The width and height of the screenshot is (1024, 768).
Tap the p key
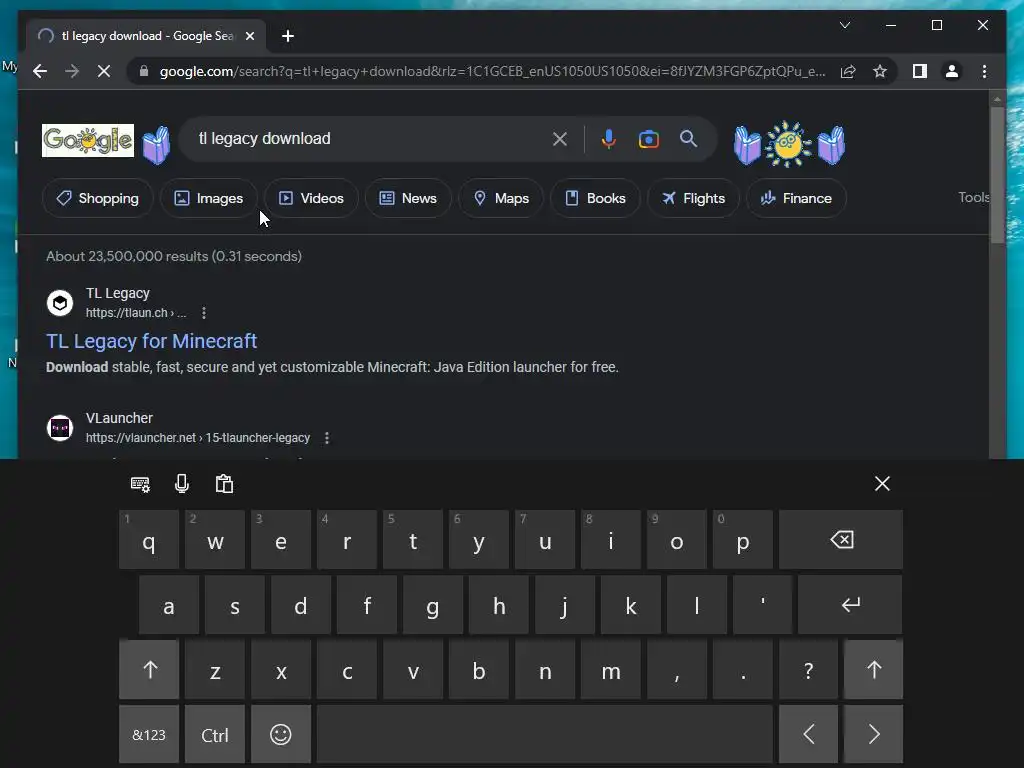coord(743,539)
